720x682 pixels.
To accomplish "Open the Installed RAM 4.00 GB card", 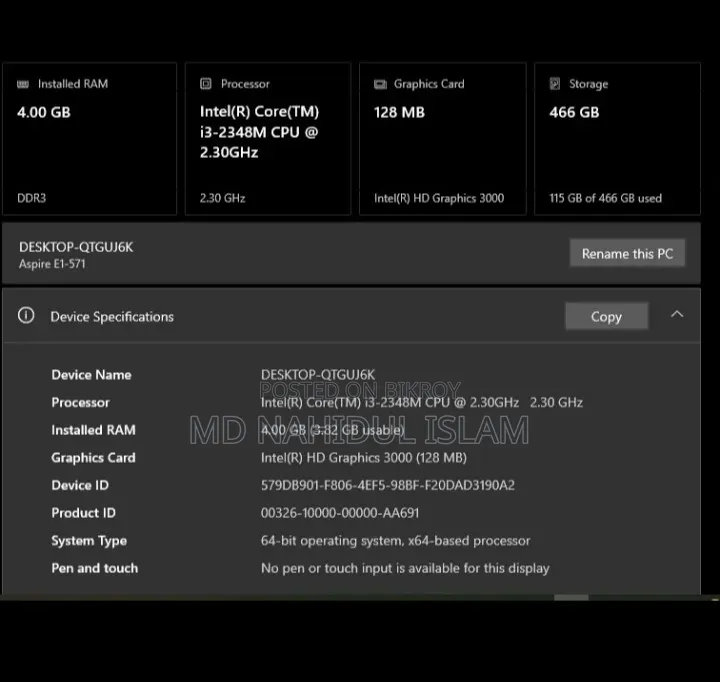I will (90, 139).
